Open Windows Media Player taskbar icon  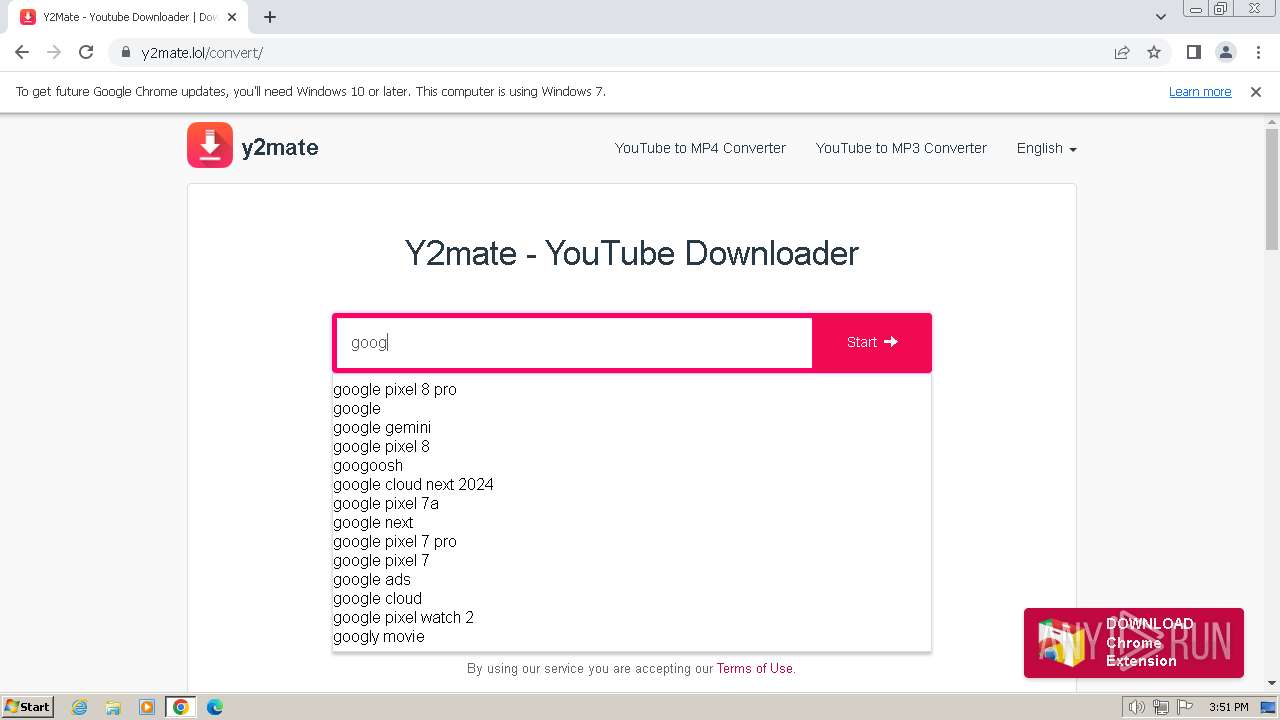[147, 707]
